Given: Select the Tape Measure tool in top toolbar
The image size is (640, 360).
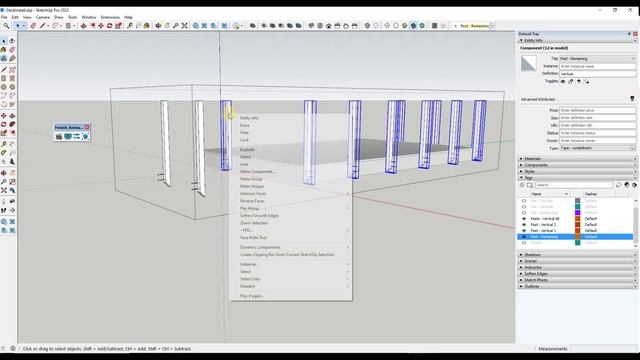Looking at the screenshot, I should 130,26.
